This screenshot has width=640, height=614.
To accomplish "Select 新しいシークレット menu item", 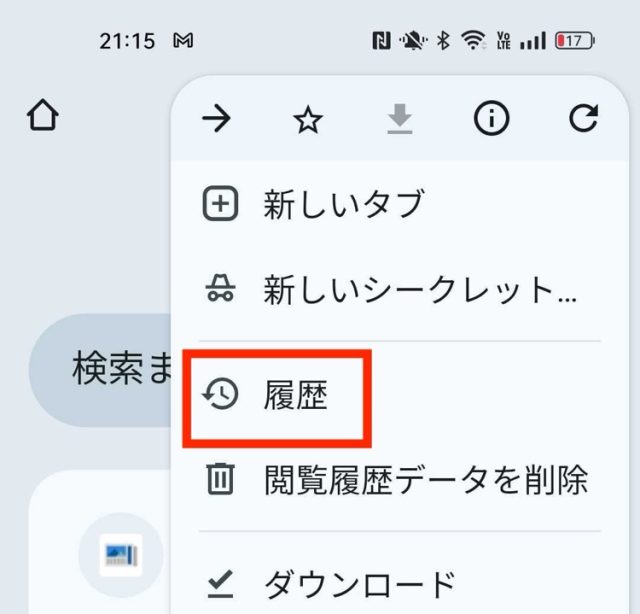I will pos(399,289).
